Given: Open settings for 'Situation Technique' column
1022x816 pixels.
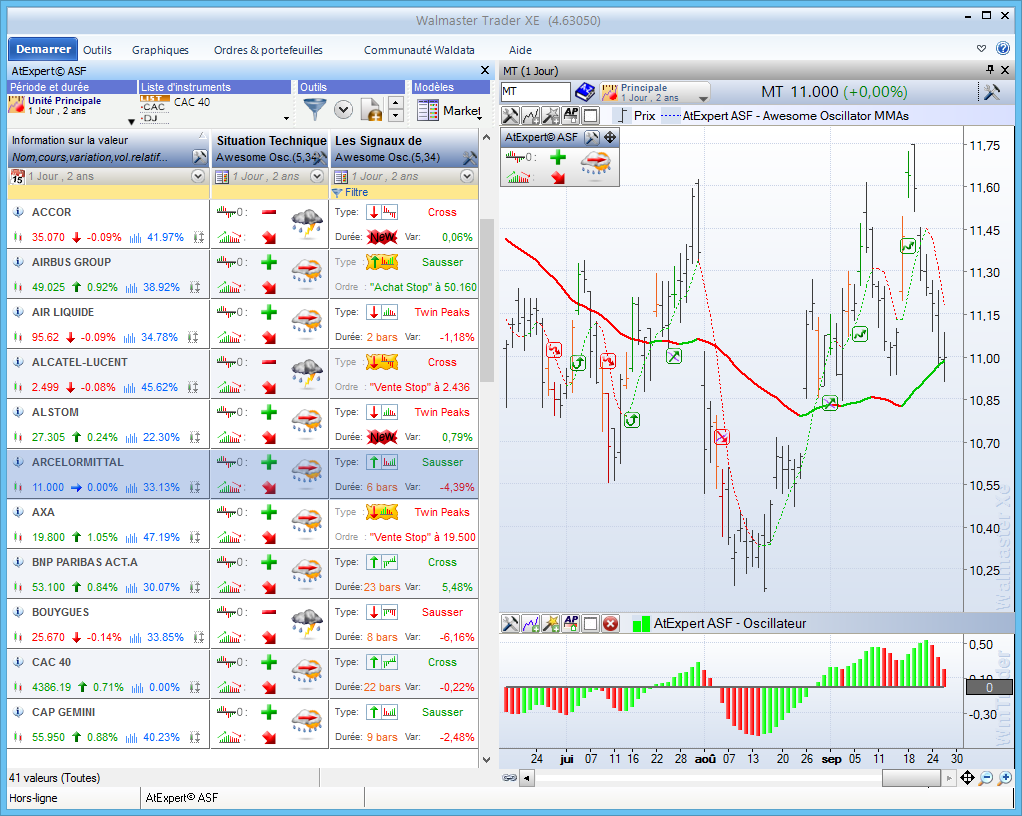Looking at the screenshot, I should pyautogui.click(x=321, y=157).
